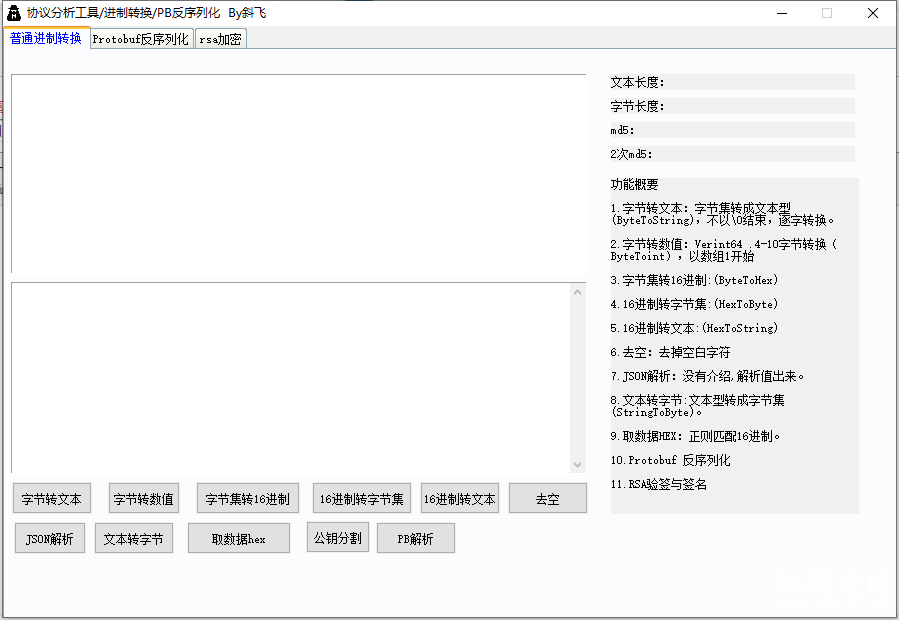This screenshot has height=620, width=899.
Task: Click the 16进制转文本 button
Action: 460,499
